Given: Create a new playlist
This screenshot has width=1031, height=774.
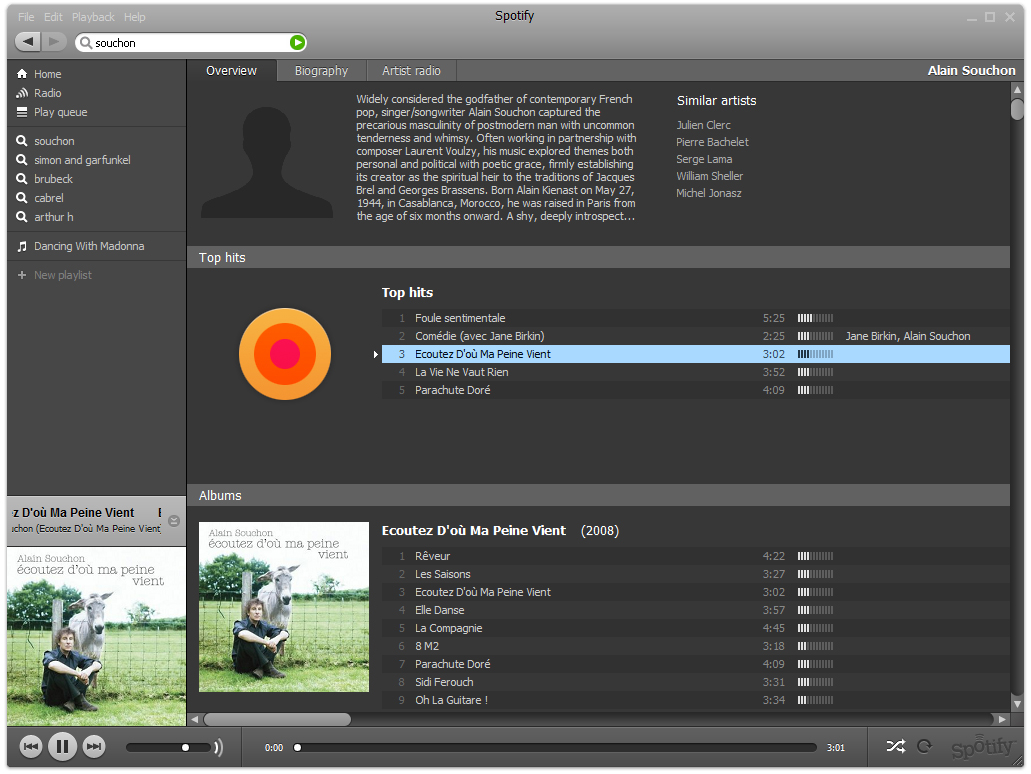Looking at the screenshot, I should click(62, 275).
